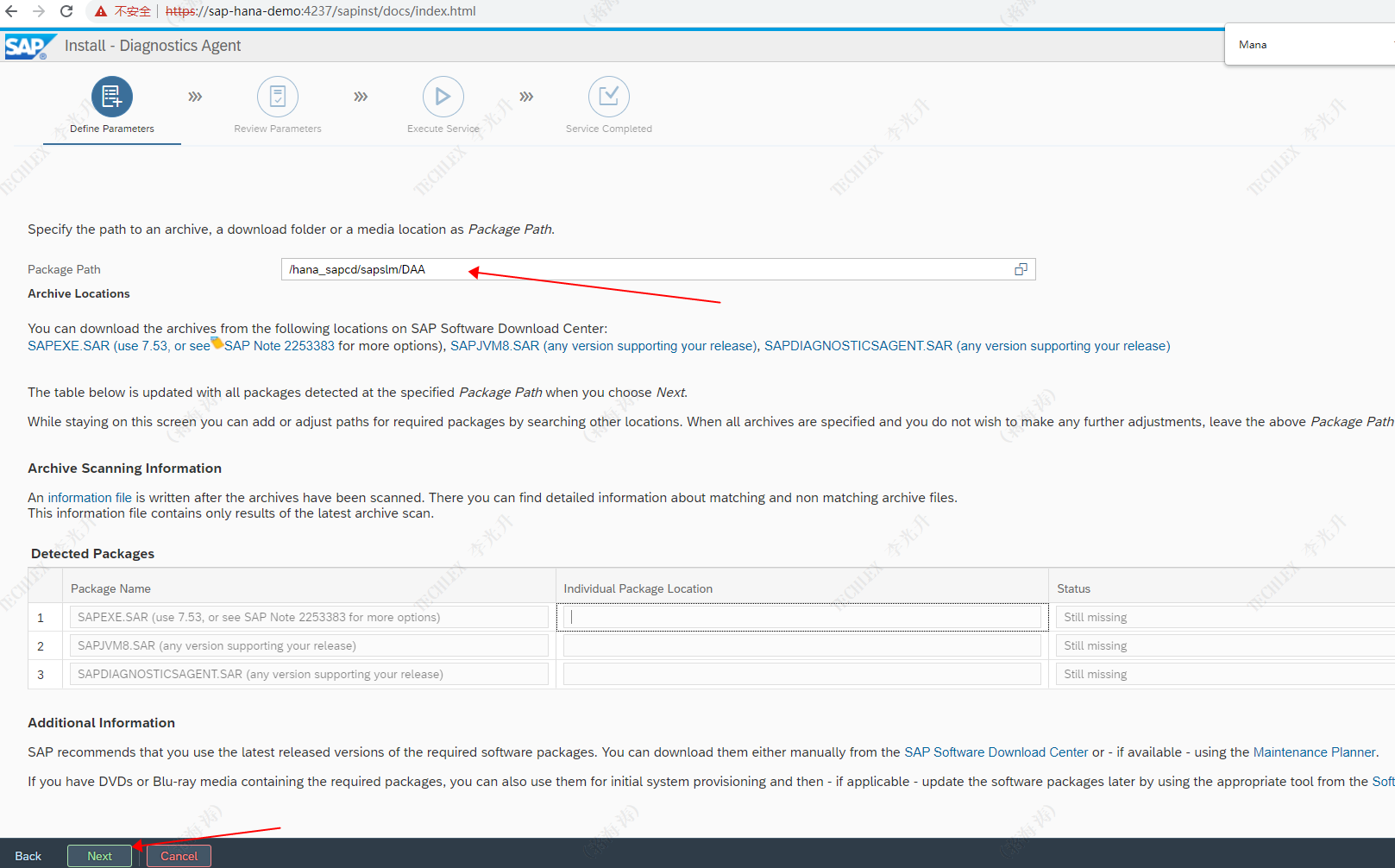Click the SAPJVM8.SAR package name cell
Viewport: 1395px width, 868px height.
click(309, 645)
